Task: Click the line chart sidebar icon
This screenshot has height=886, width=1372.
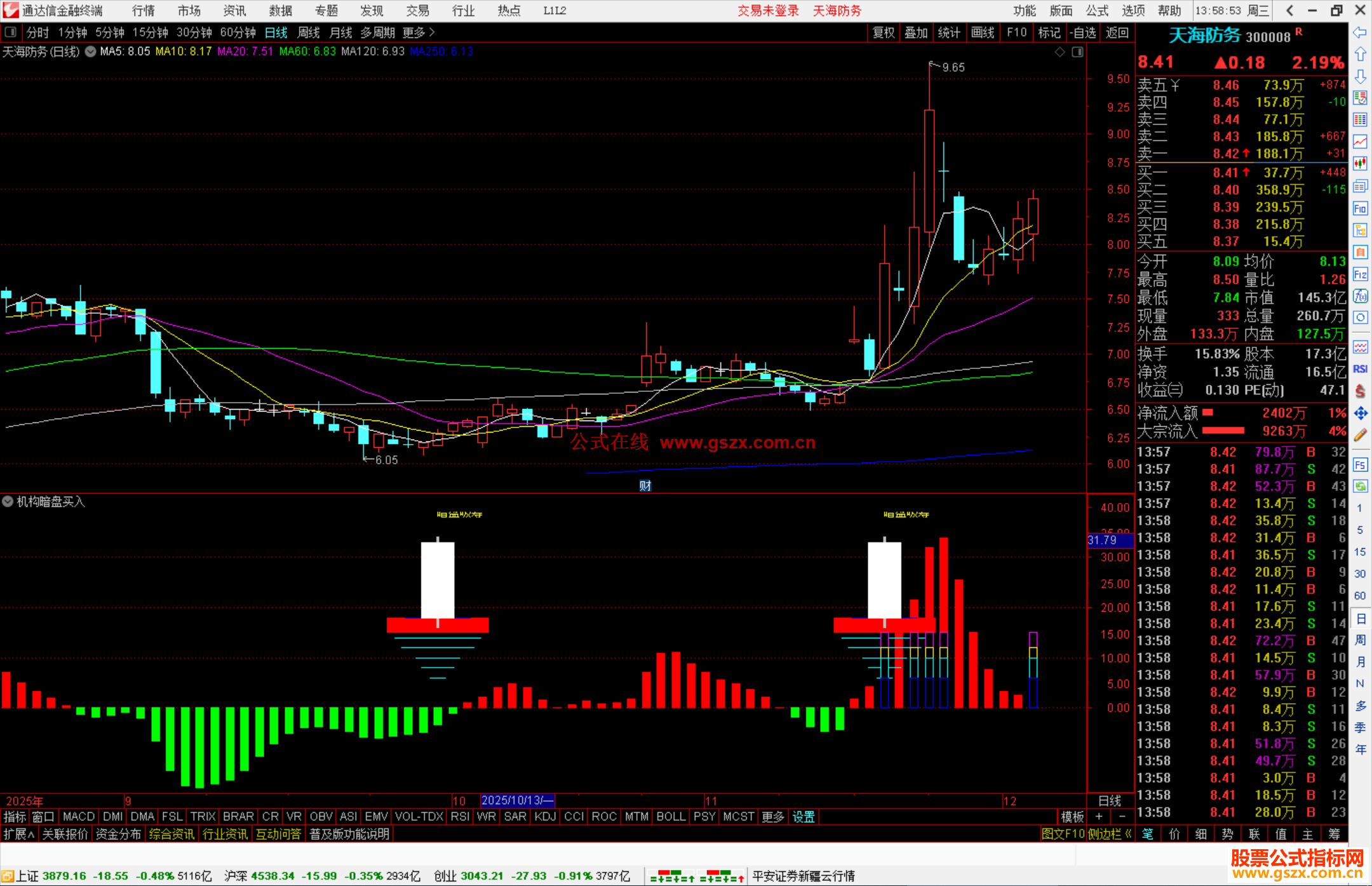Action: 1360,141
